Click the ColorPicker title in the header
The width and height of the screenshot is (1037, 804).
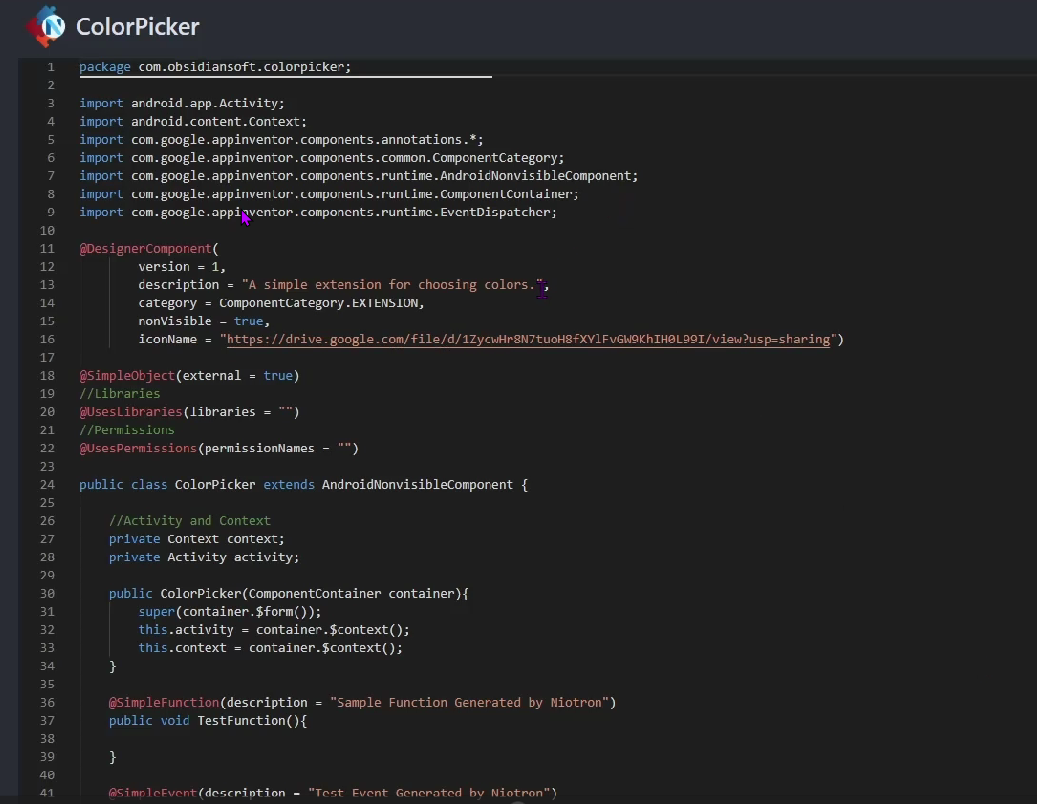point(137,27)
